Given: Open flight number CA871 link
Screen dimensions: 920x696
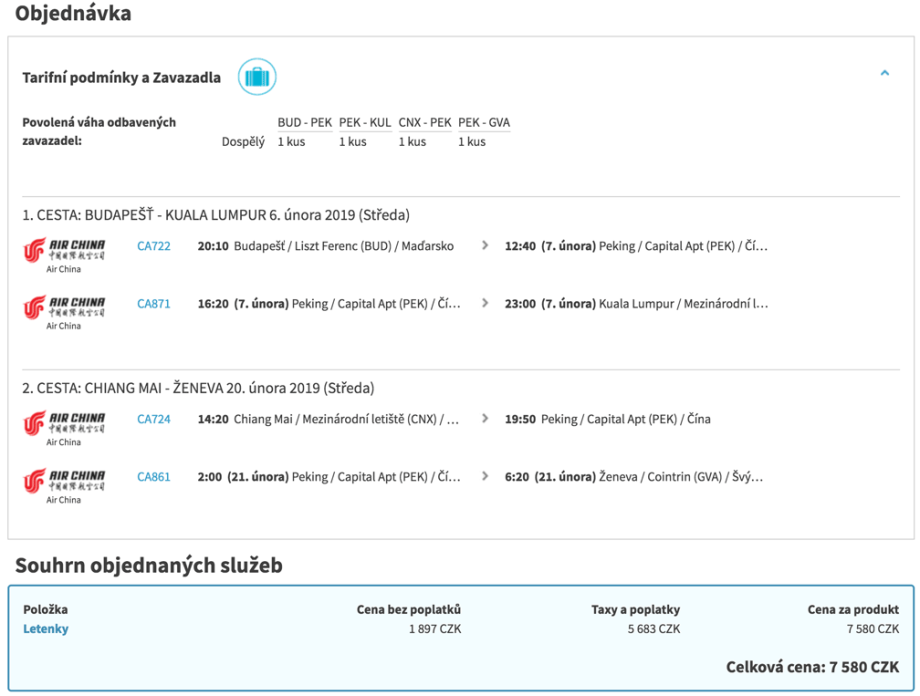Looking at the screenshot, I should 154,304.
